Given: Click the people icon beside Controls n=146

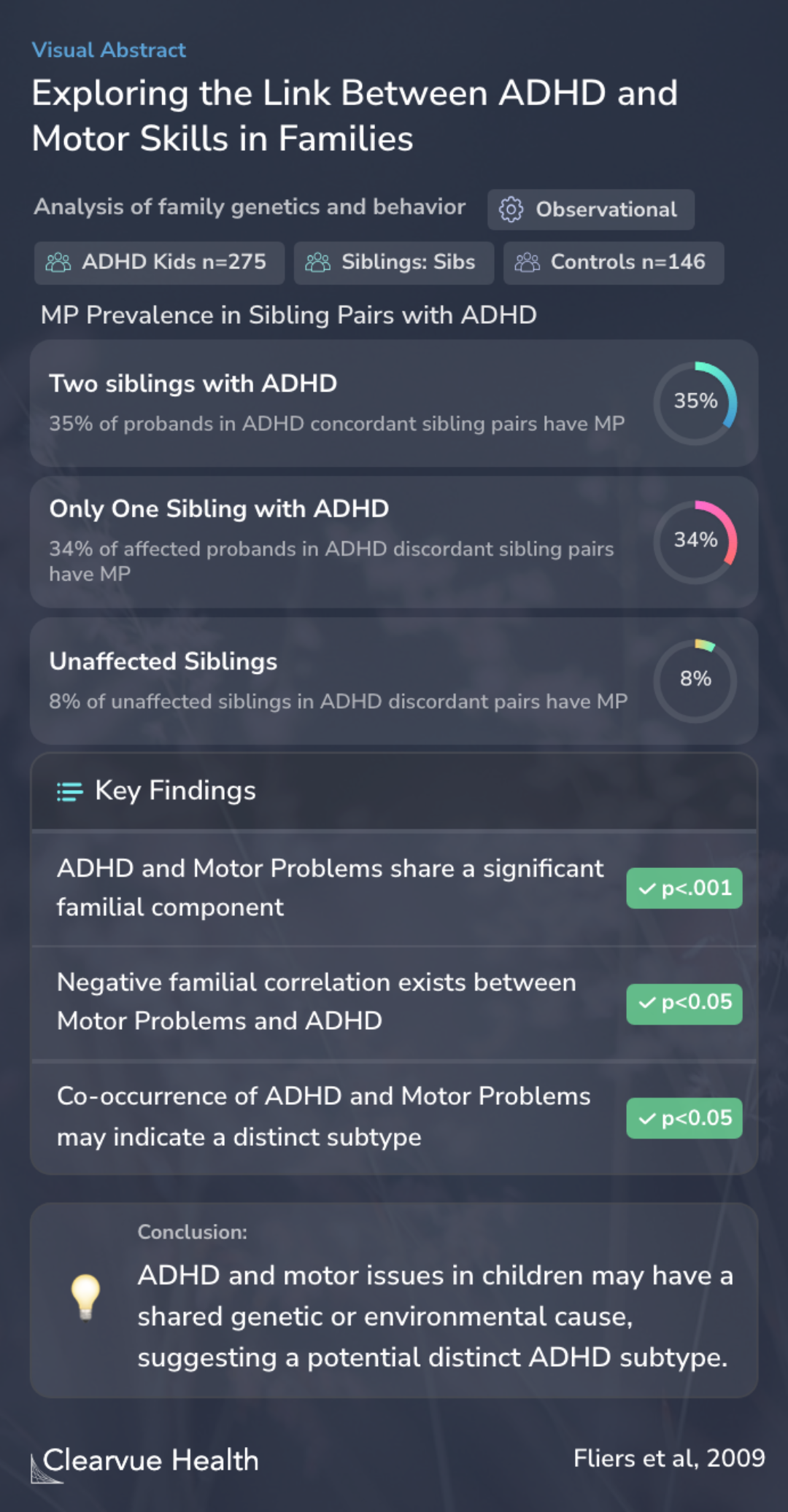Looking at the screenshot, I should click(x=527, y=263).
